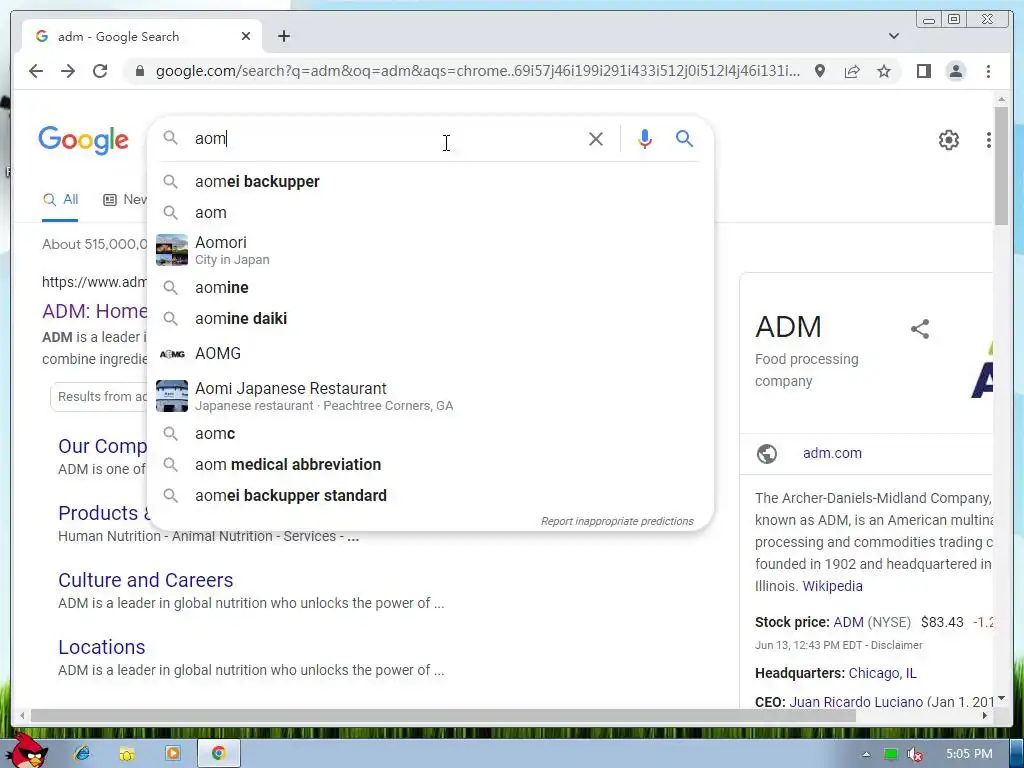Open Google apps dots beside the gear
Screen dimensions: 1024x768
[x=989, y=140]
